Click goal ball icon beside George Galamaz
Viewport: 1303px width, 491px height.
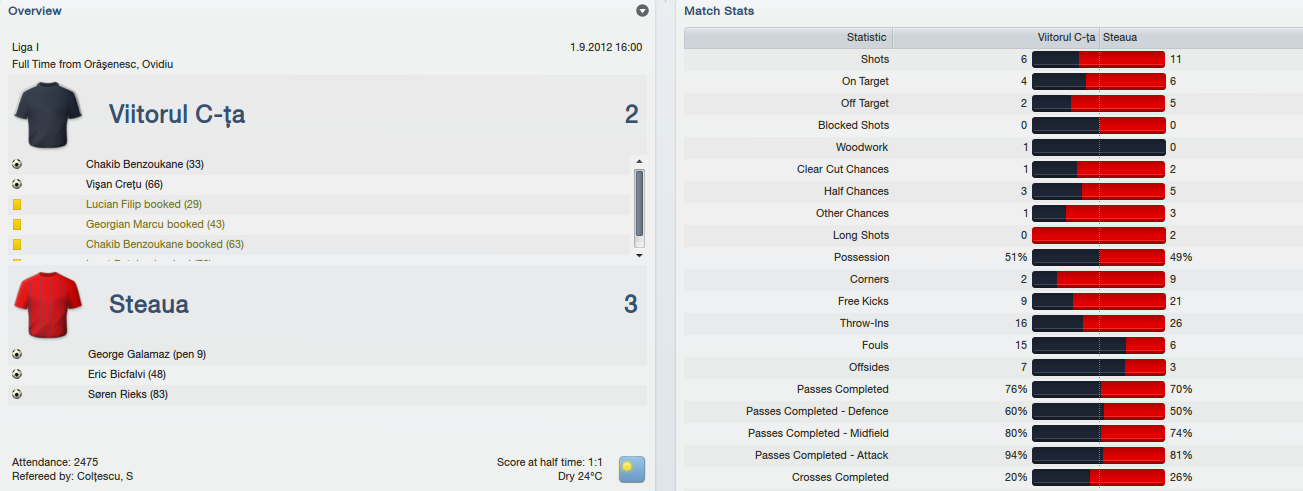pos(17,354)
